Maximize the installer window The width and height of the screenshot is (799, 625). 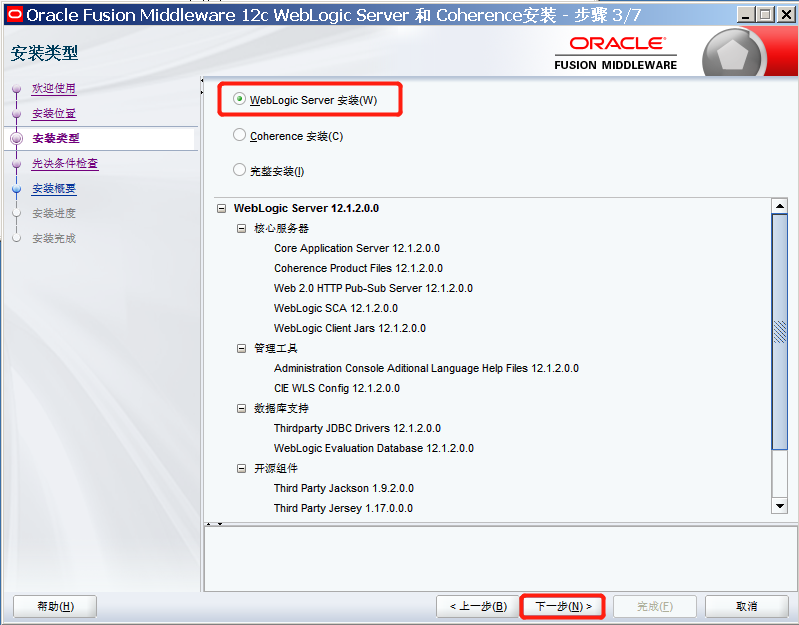point(765,14)
